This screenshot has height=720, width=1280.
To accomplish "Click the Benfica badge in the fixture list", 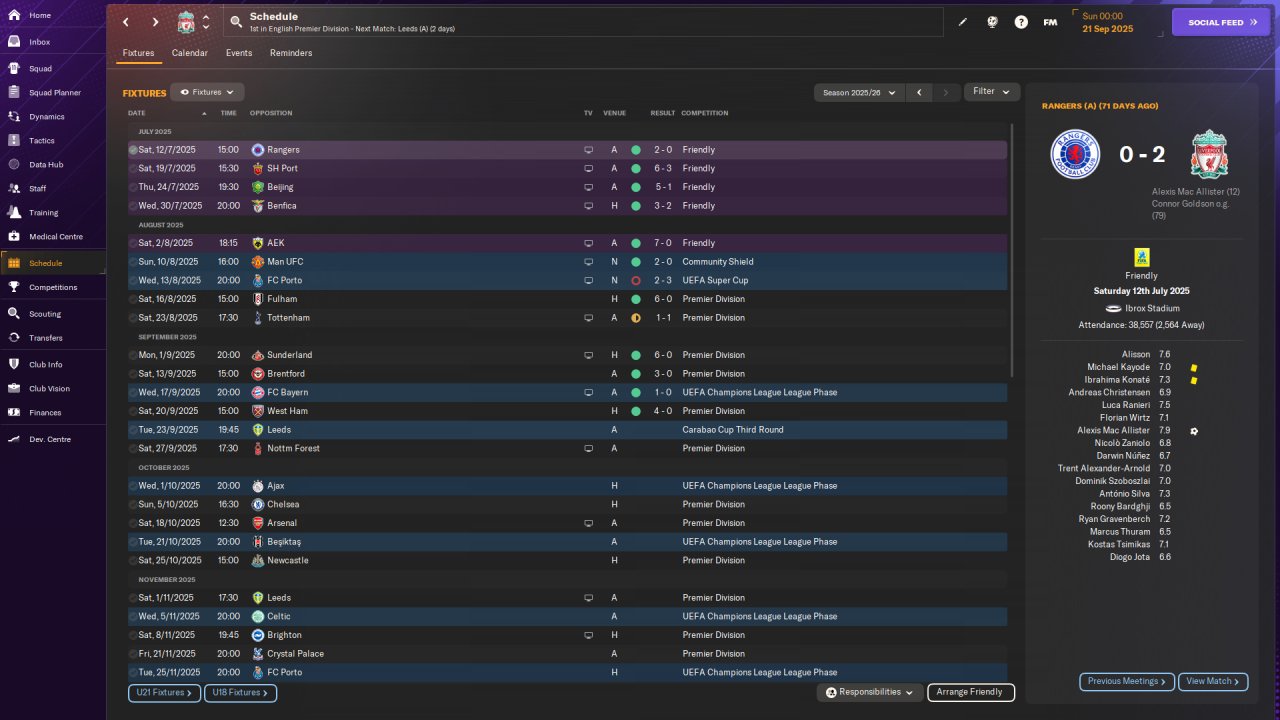I will click(258, 206).
